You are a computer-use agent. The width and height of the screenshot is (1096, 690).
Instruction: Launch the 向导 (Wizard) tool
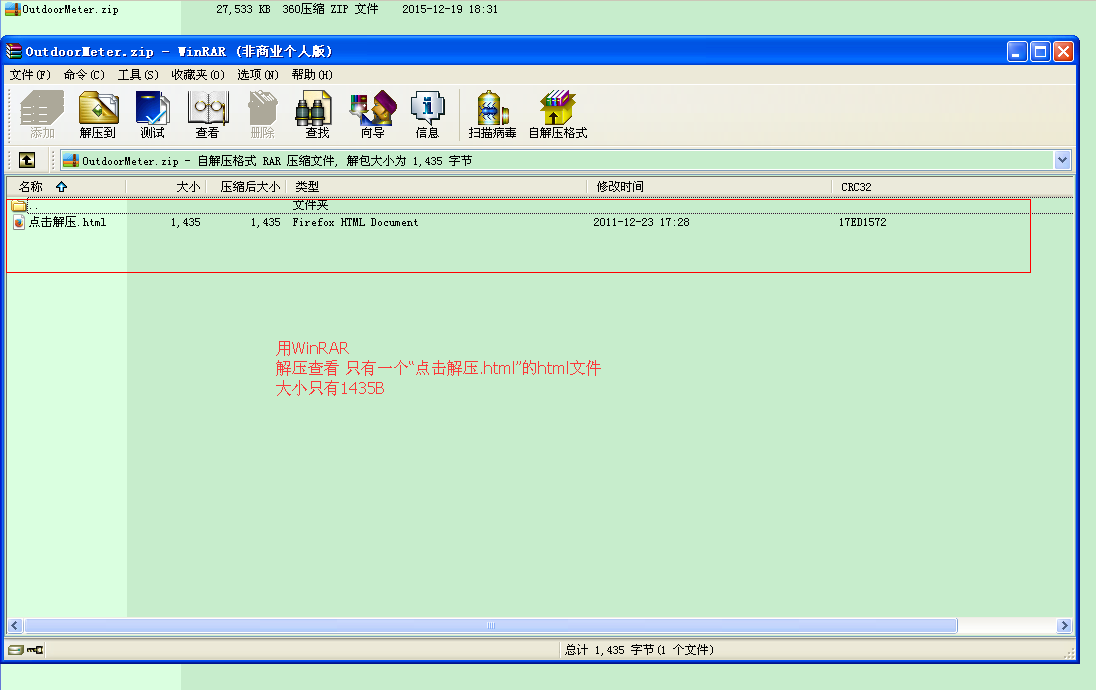click(x=373, y=115)
